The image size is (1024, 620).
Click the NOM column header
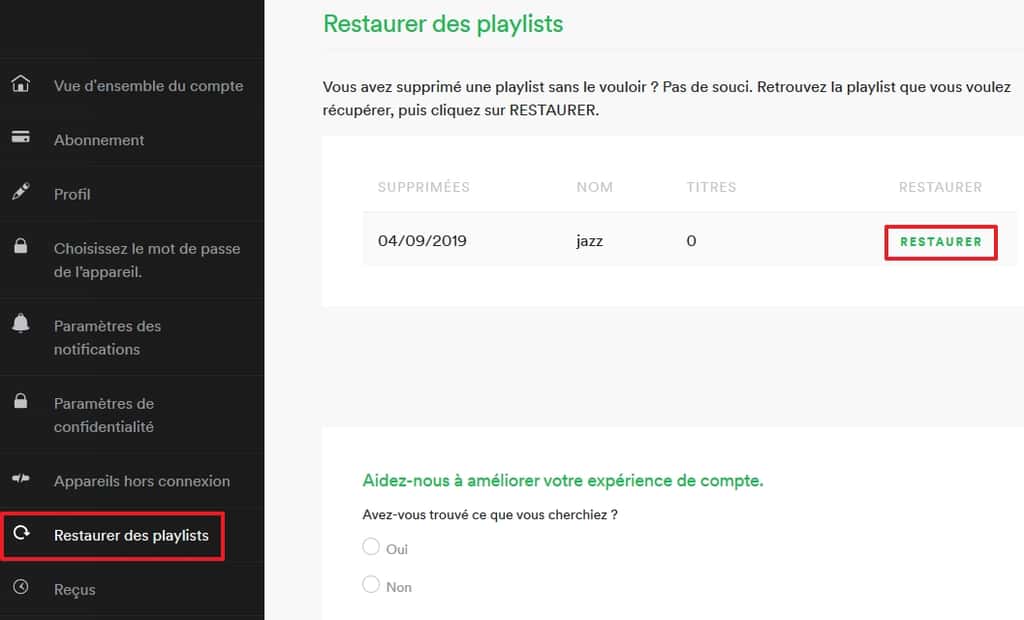594,187
